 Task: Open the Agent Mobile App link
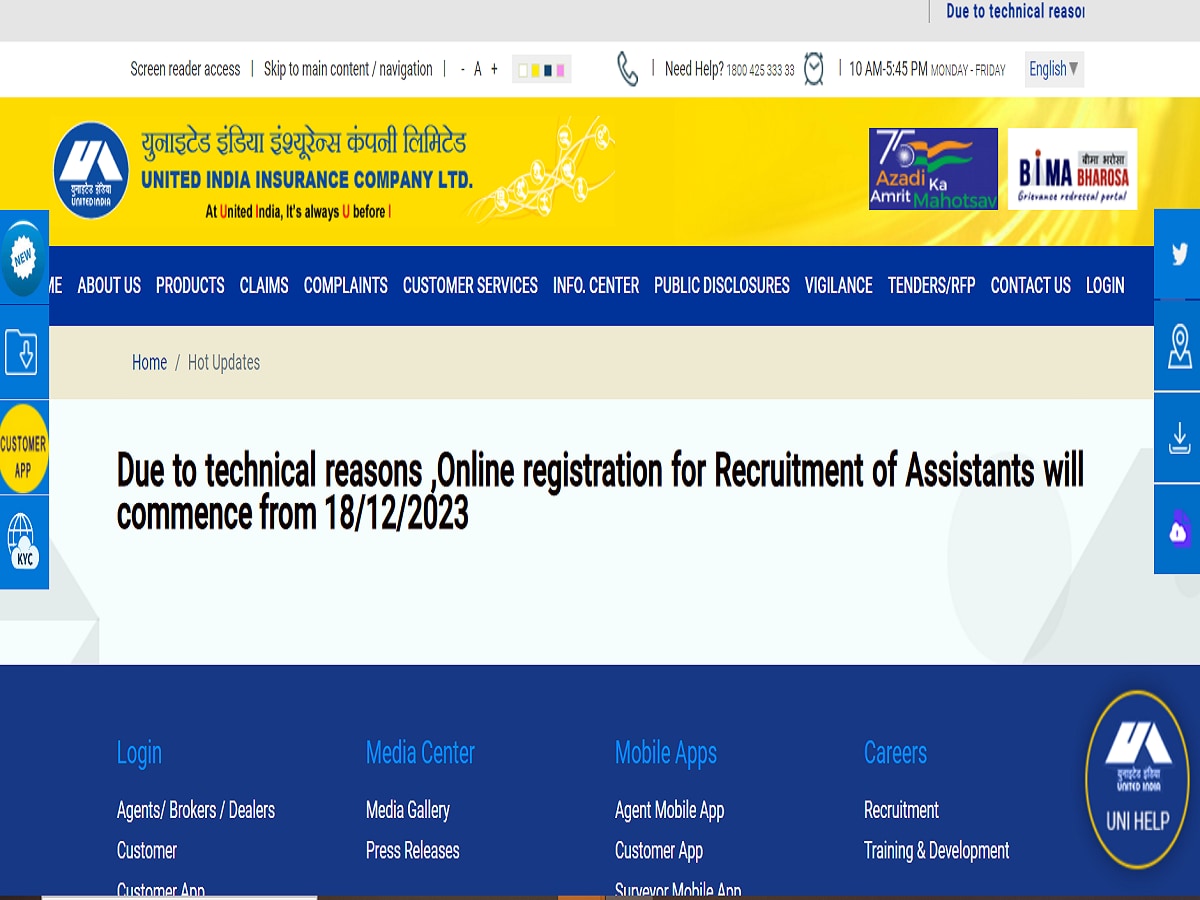[669, 810]
